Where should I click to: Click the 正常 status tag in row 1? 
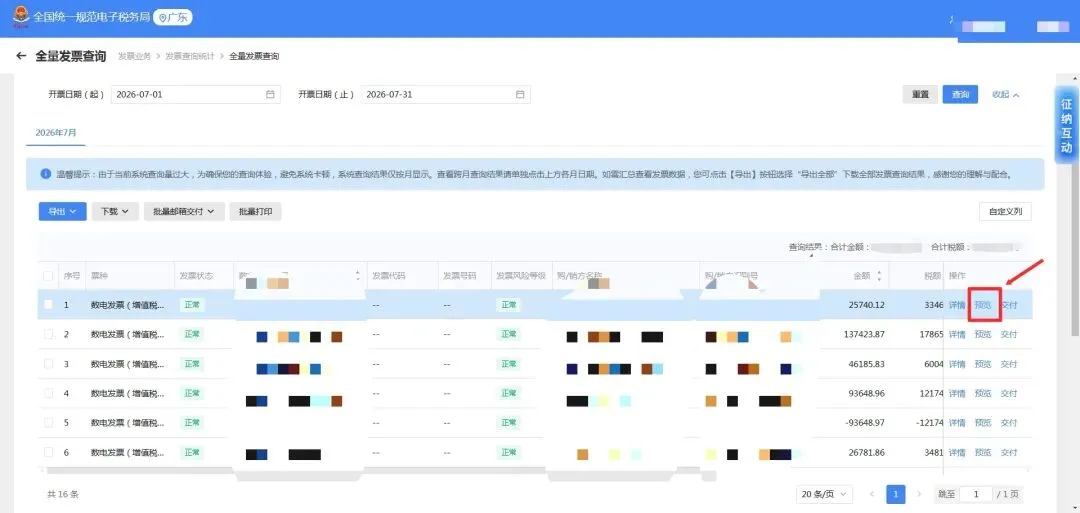pyautogui.click(x=191, y=304)
